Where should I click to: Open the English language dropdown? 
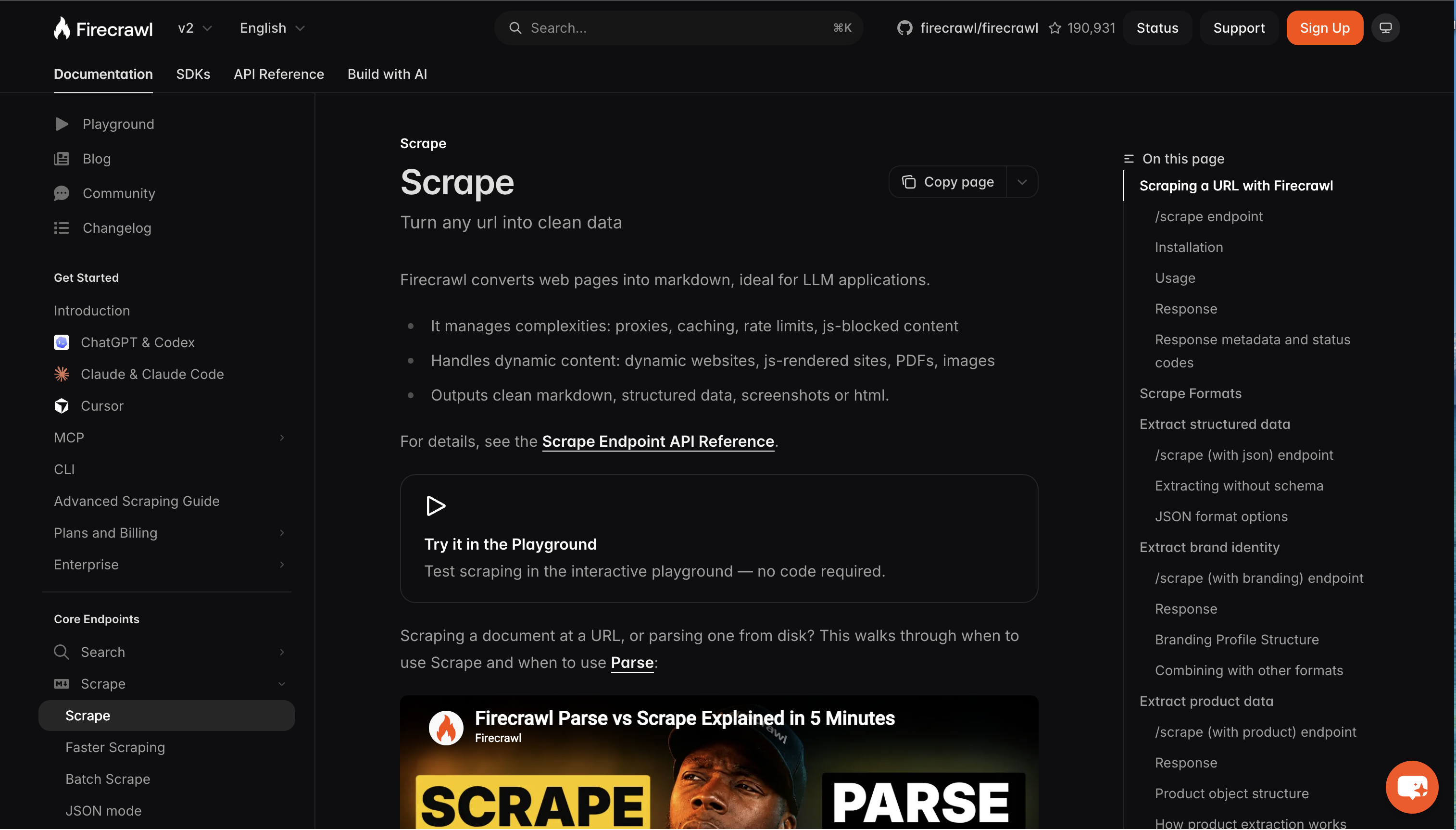[x=272, y=28]
